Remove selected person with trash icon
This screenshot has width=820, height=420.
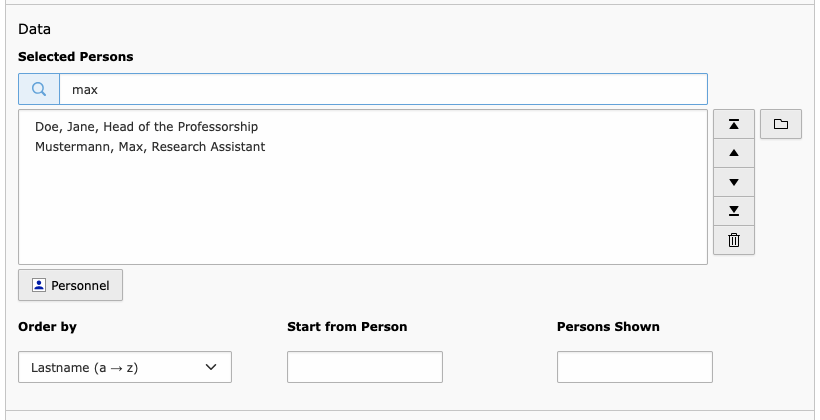click(734, 240)
